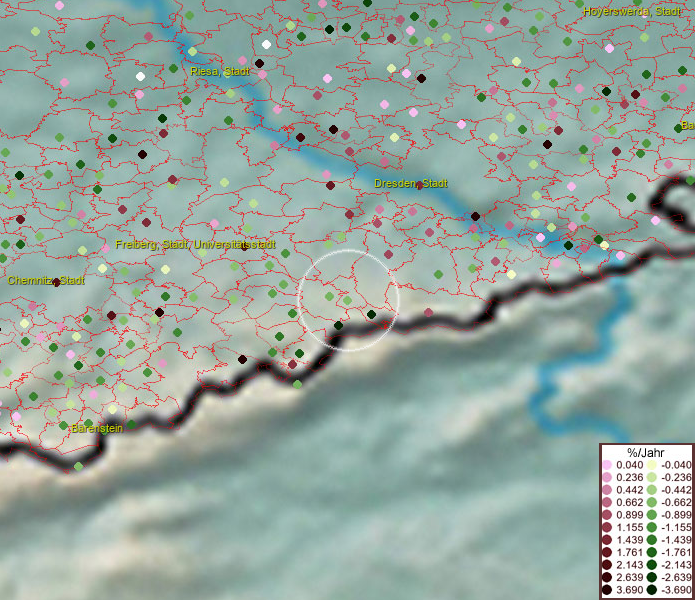Click the Chemnitz, Stadt label

click(46, 280)
